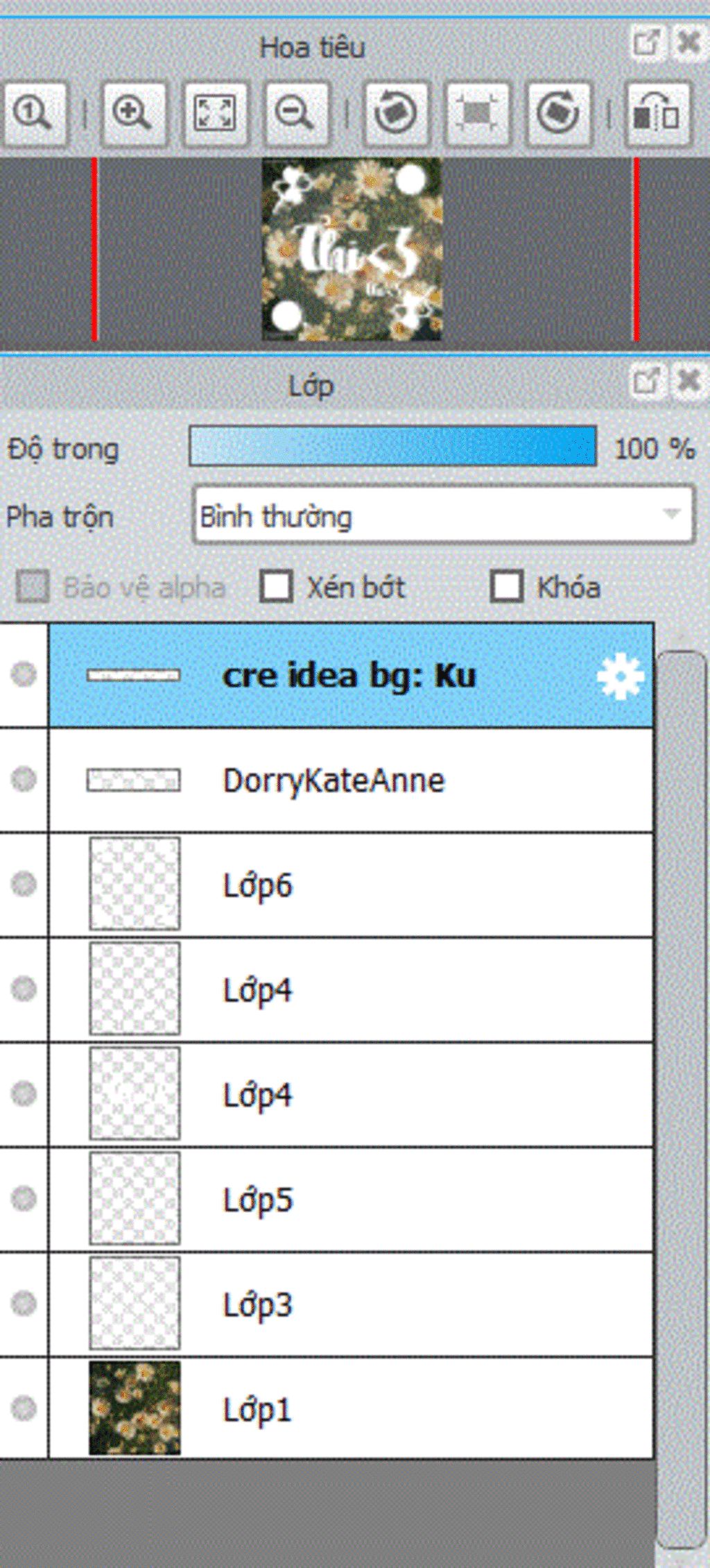Undock the Lớp panel using the pop-out icon
The image size is (710, 1568).
(648, 381)
